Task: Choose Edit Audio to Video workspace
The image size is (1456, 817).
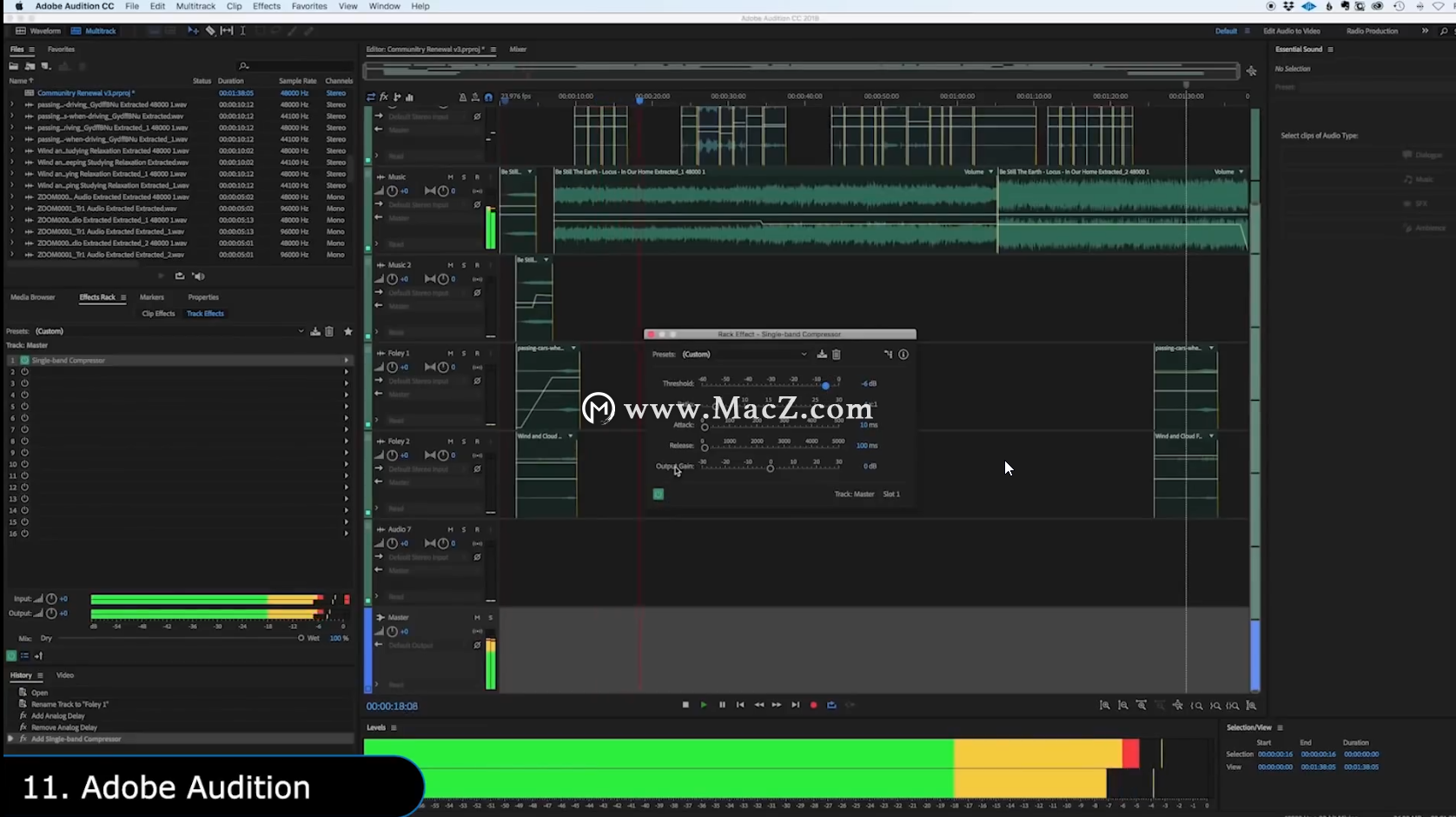Action: click(1291, 31)
